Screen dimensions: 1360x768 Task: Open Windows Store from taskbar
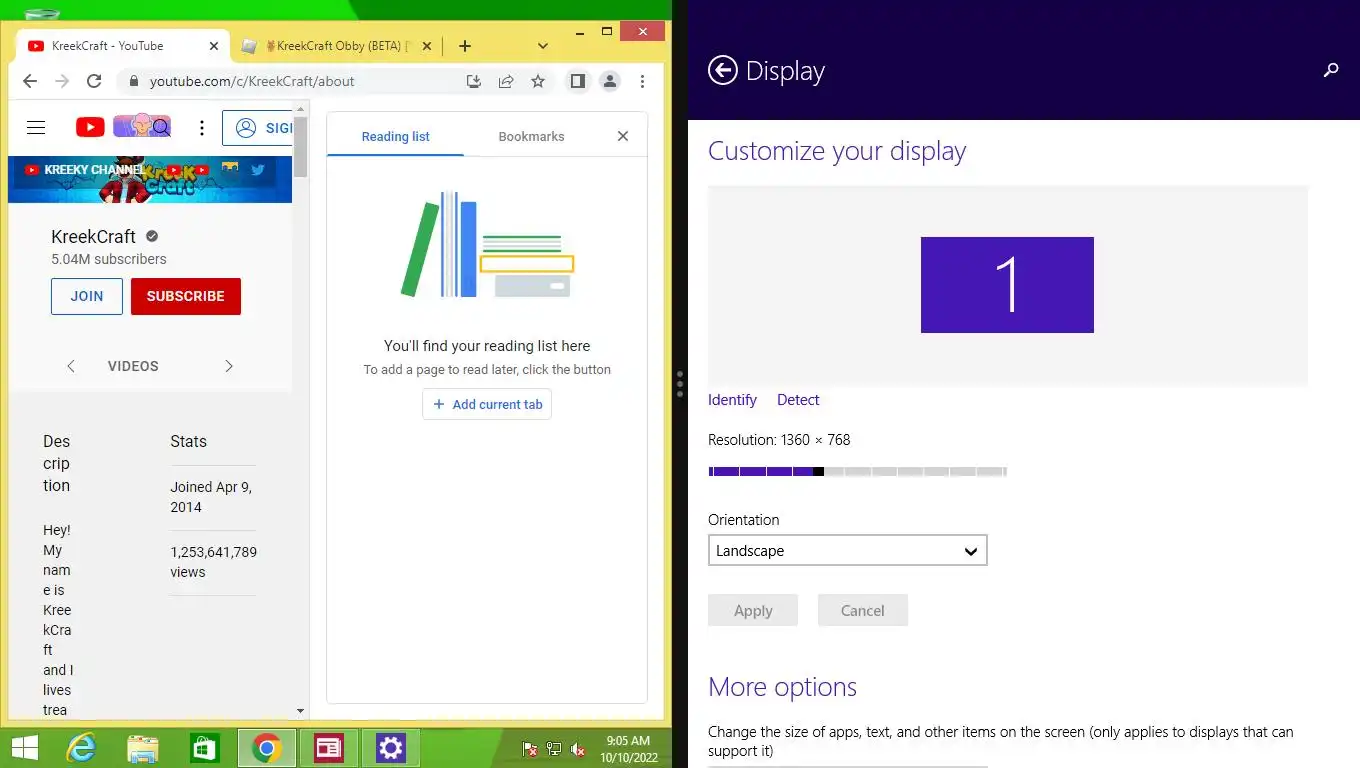[205, 748]
